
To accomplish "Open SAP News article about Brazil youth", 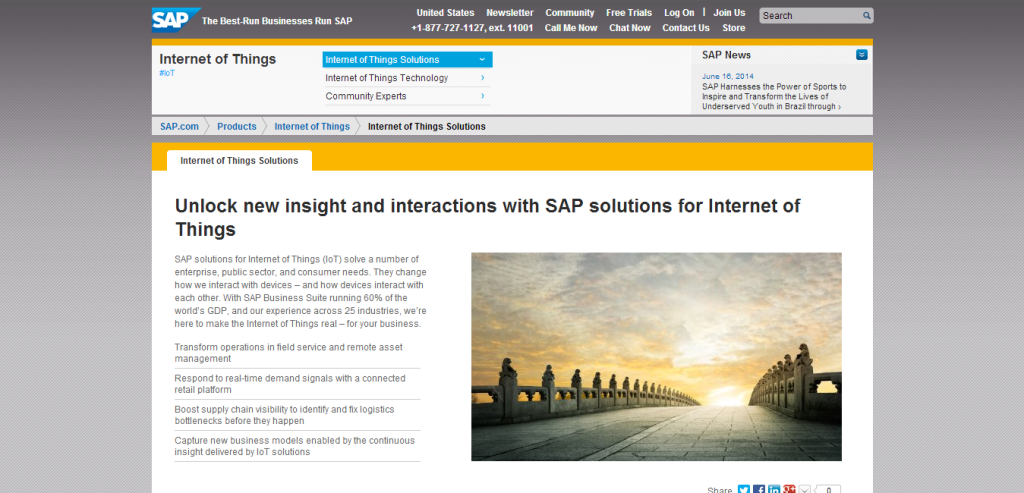I will coord(774,96).
